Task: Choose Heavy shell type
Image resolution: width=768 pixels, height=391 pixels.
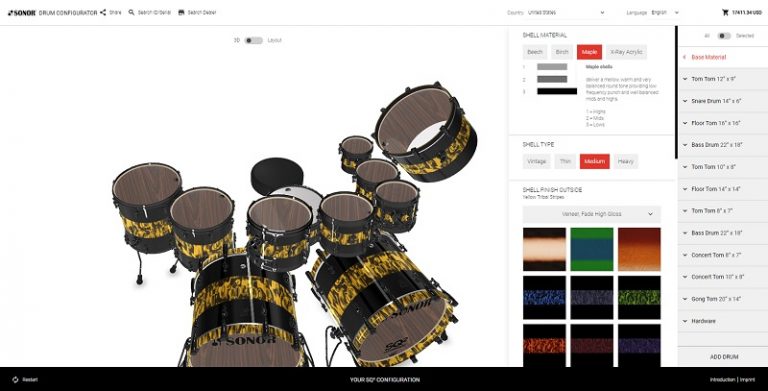Action: [625, 162]
